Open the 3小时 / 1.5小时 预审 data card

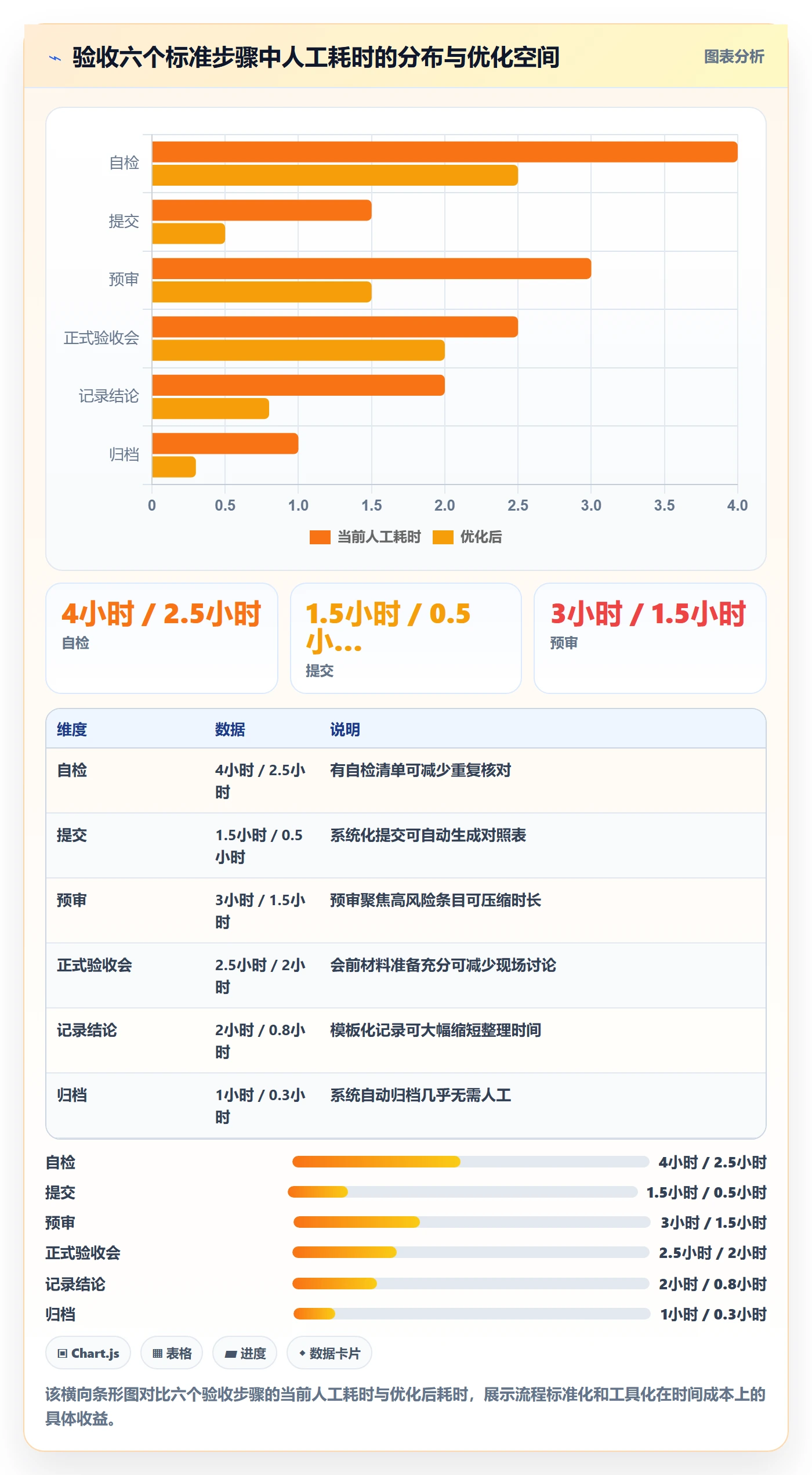[x=650, y=638]
